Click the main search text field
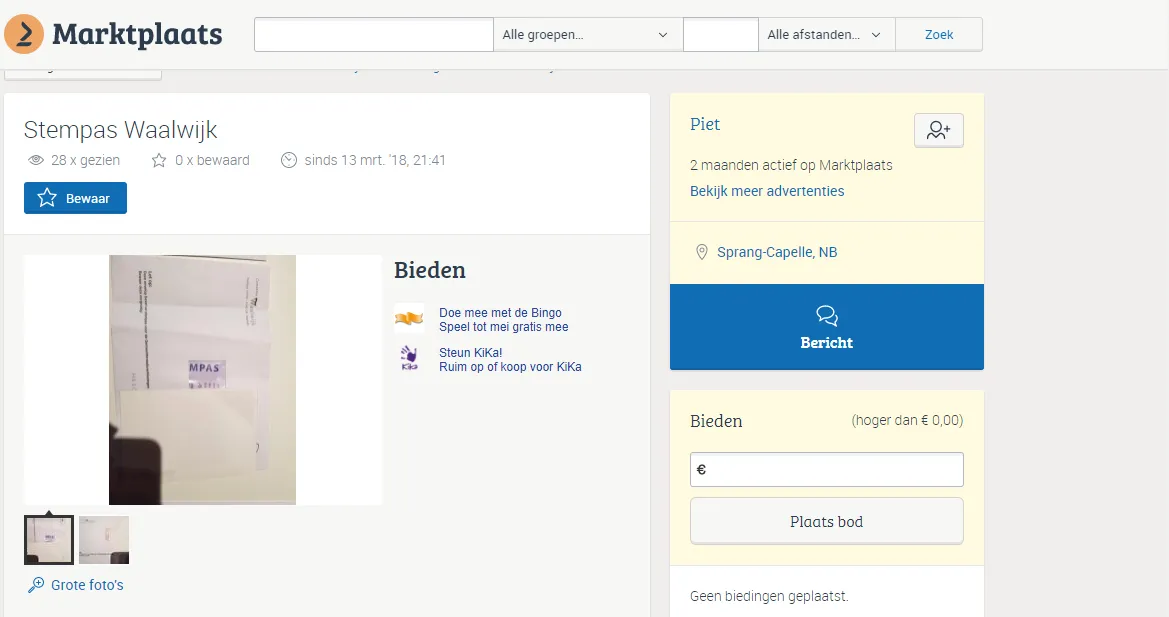Screen dimensions: 1169x617 pyautogui.click(x=373, y=35)
